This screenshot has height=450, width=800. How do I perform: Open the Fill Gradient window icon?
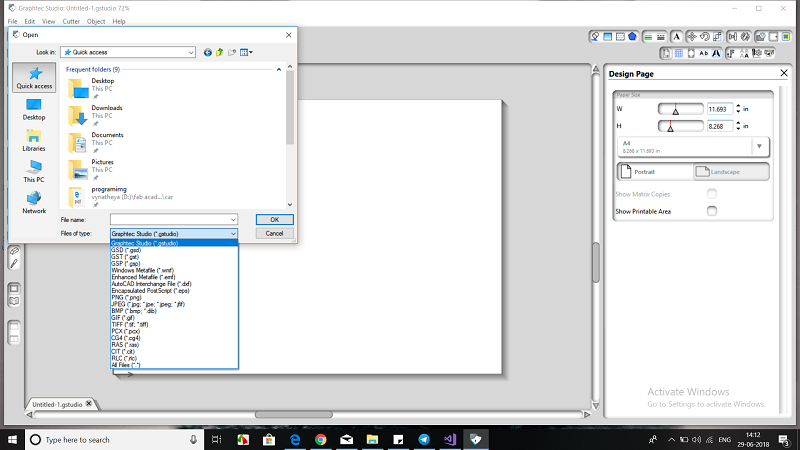pyautogui.click(x=608, y=37)
